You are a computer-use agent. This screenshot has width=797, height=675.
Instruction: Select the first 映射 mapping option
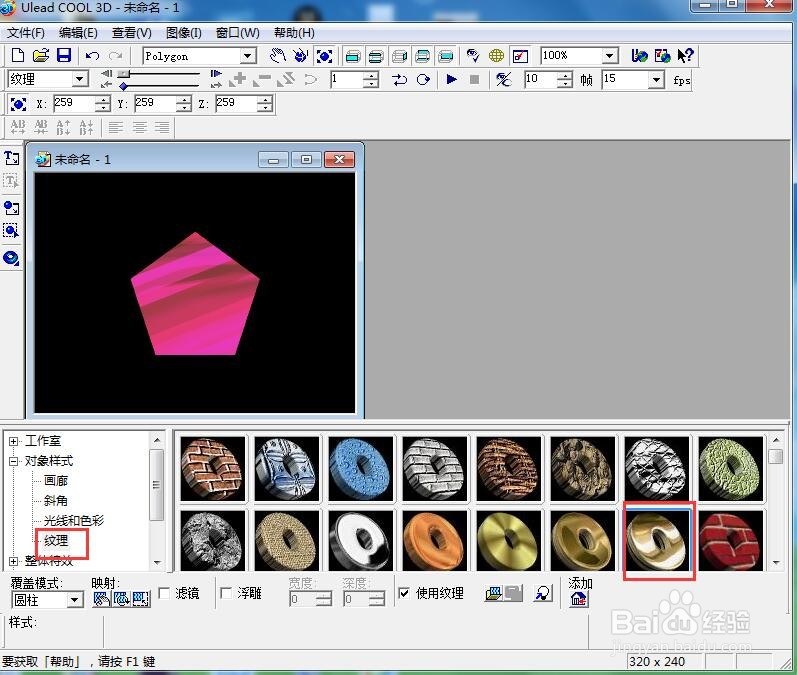click(x=102, y=599)
